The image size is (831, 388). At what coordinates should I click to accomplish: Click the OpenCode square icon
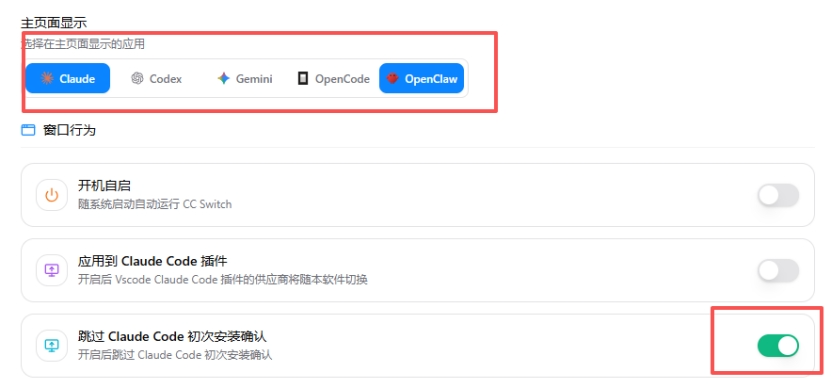tap(303, 78)
